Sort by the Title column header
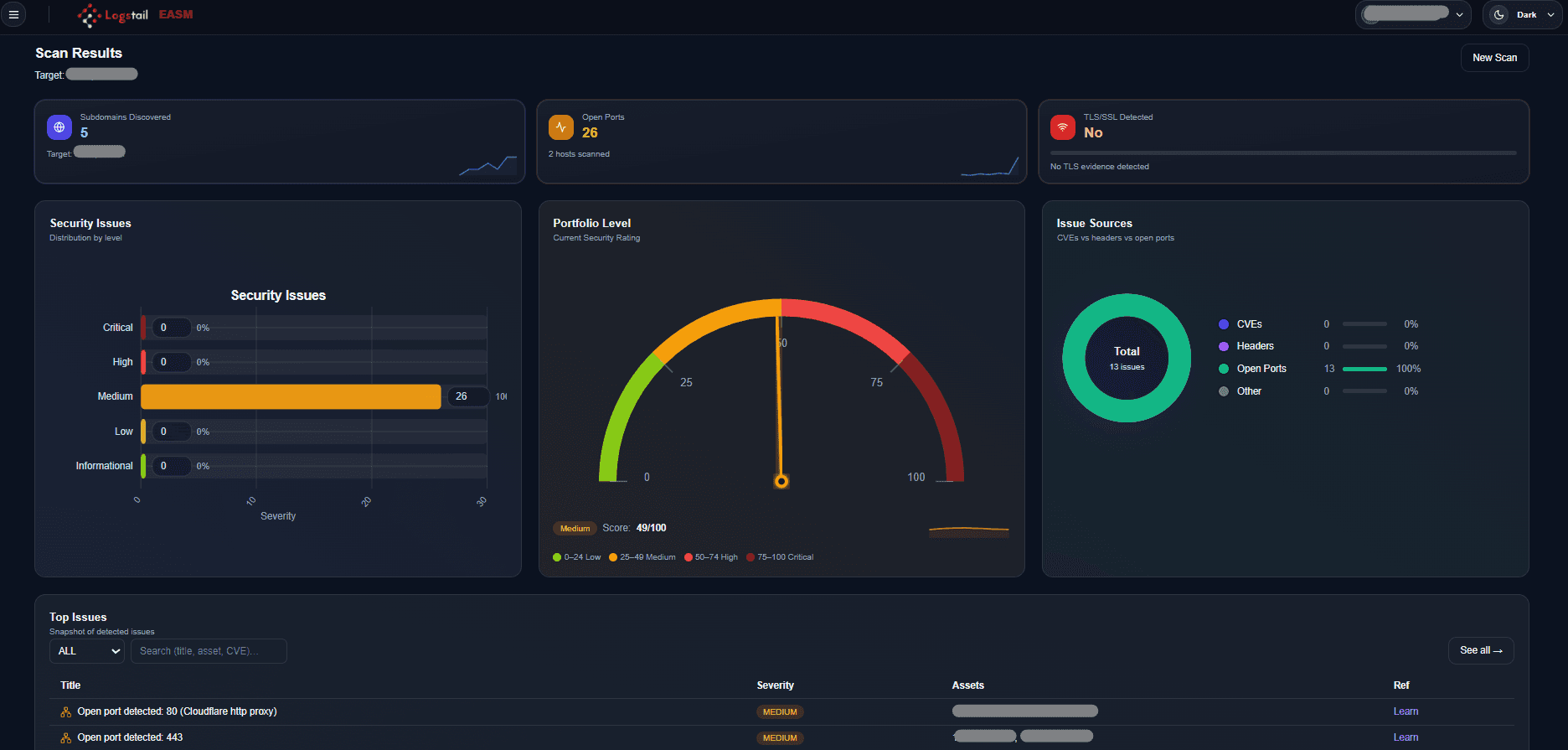The width and height of the screenshot is (1568, 750). click(x=70, y=685)
